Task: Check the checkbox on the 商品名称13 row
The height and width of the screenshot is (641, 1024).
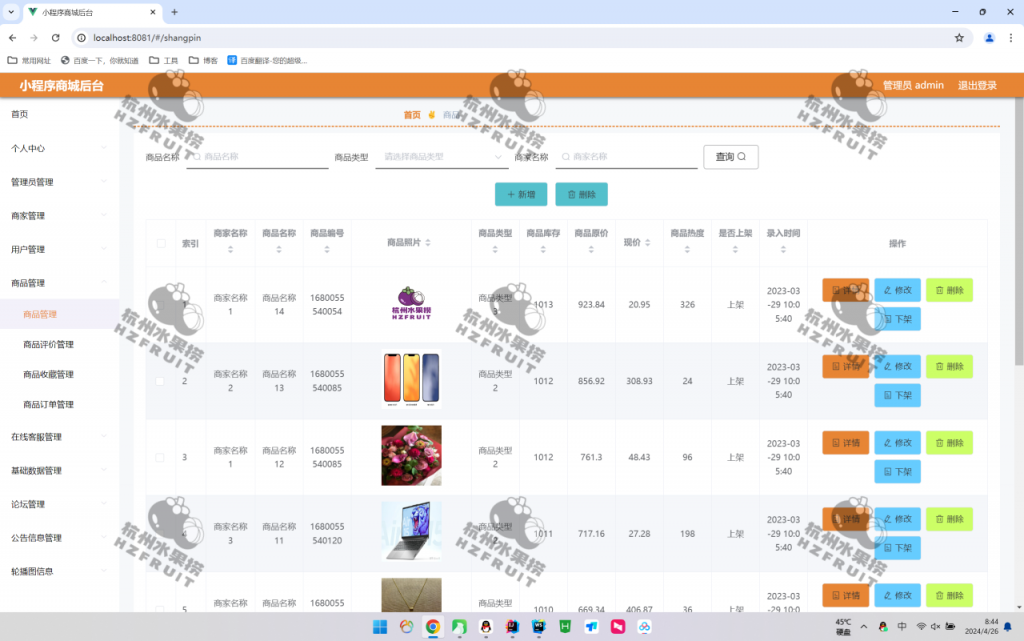Action: 158,379
